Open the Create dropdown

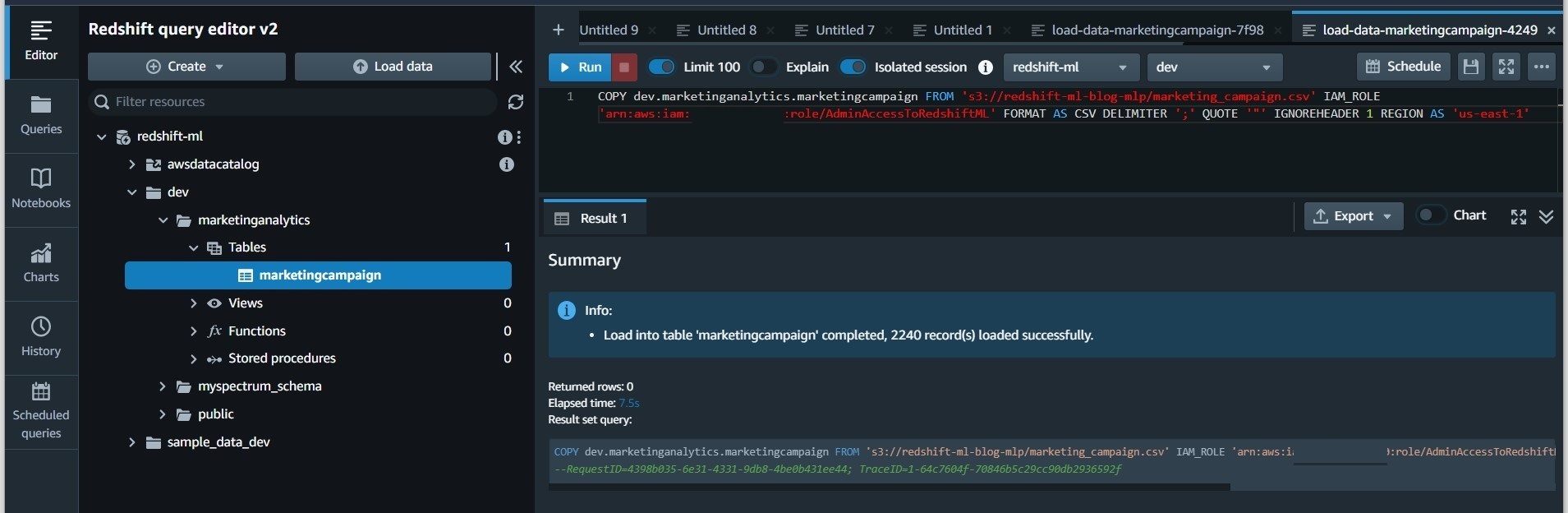(186, 67)
